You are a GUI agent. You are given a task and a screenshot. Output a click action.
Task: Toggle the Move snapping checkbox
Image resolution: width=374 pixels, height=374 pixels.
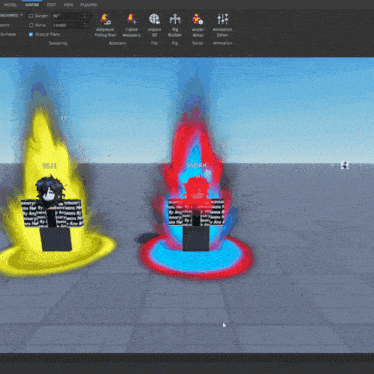[31, 25]
